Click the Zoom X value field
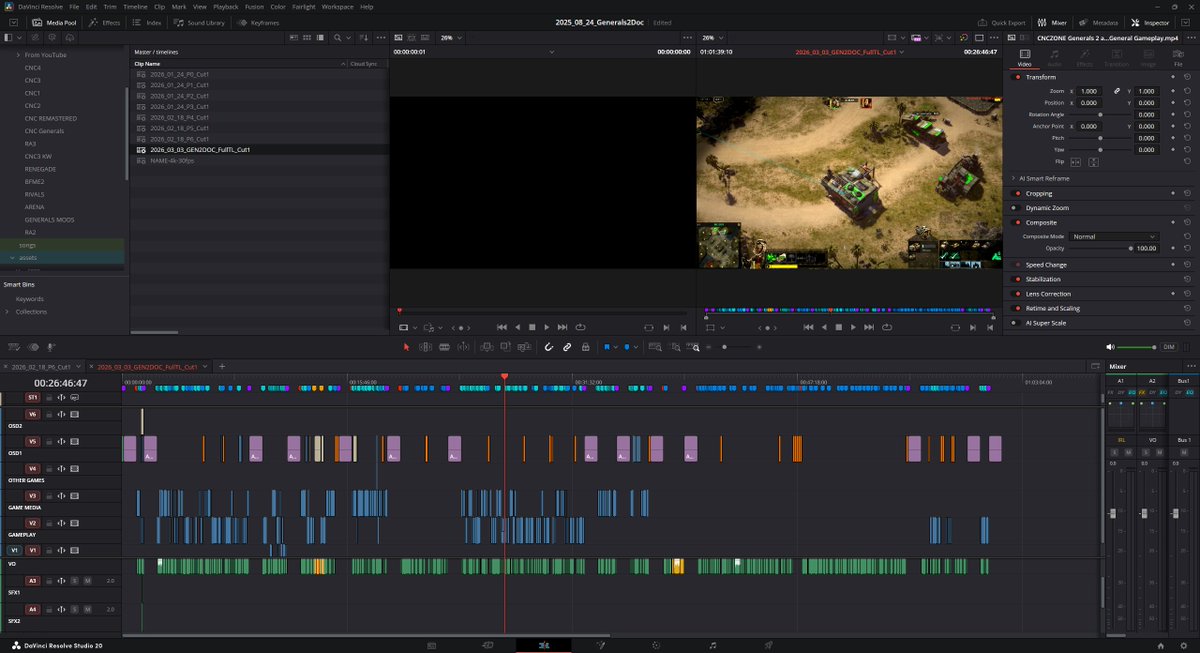 1089,91
